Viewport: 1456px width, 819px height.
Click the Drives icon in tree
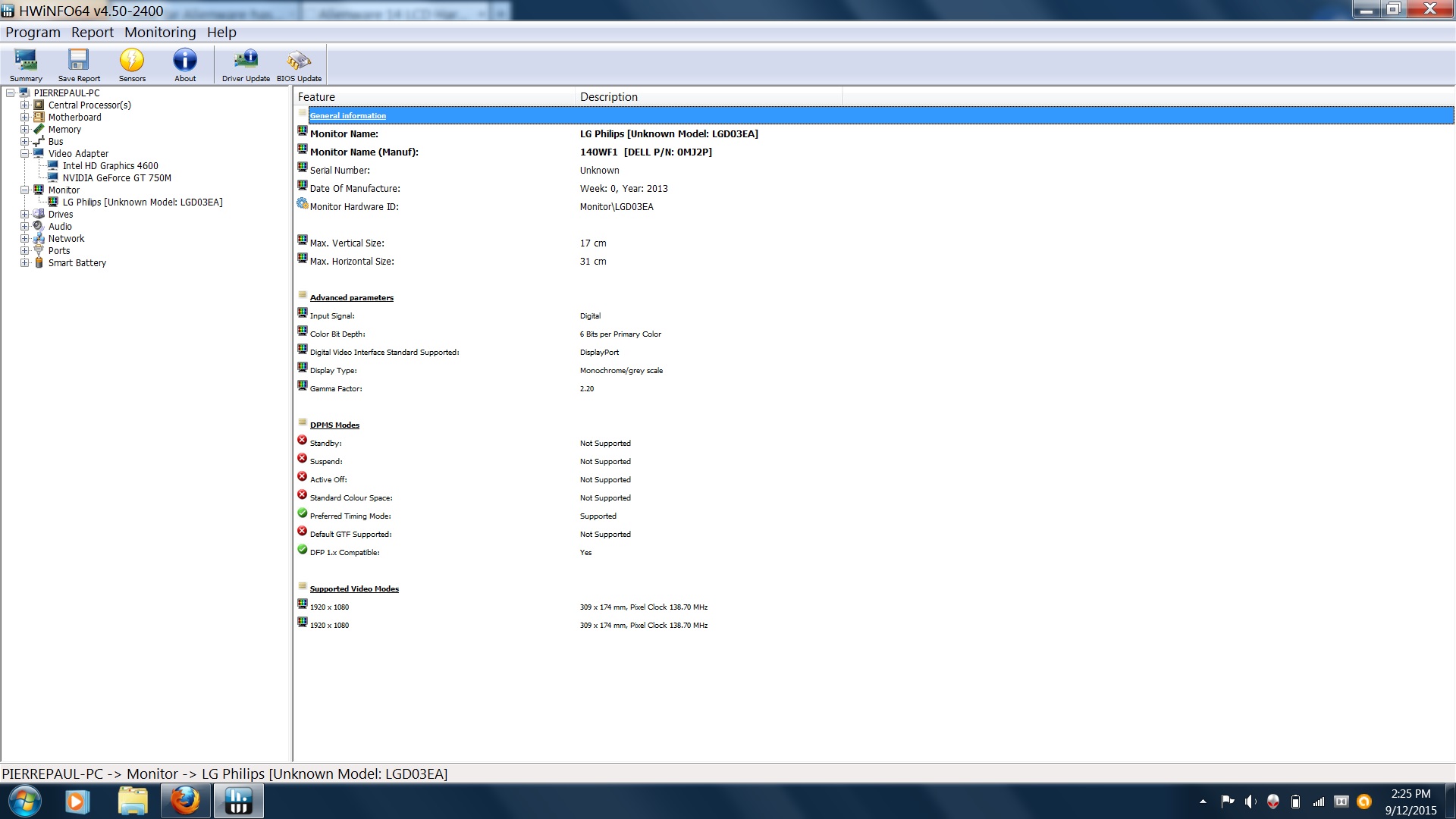pyautogui.click(x=39, y=215)
